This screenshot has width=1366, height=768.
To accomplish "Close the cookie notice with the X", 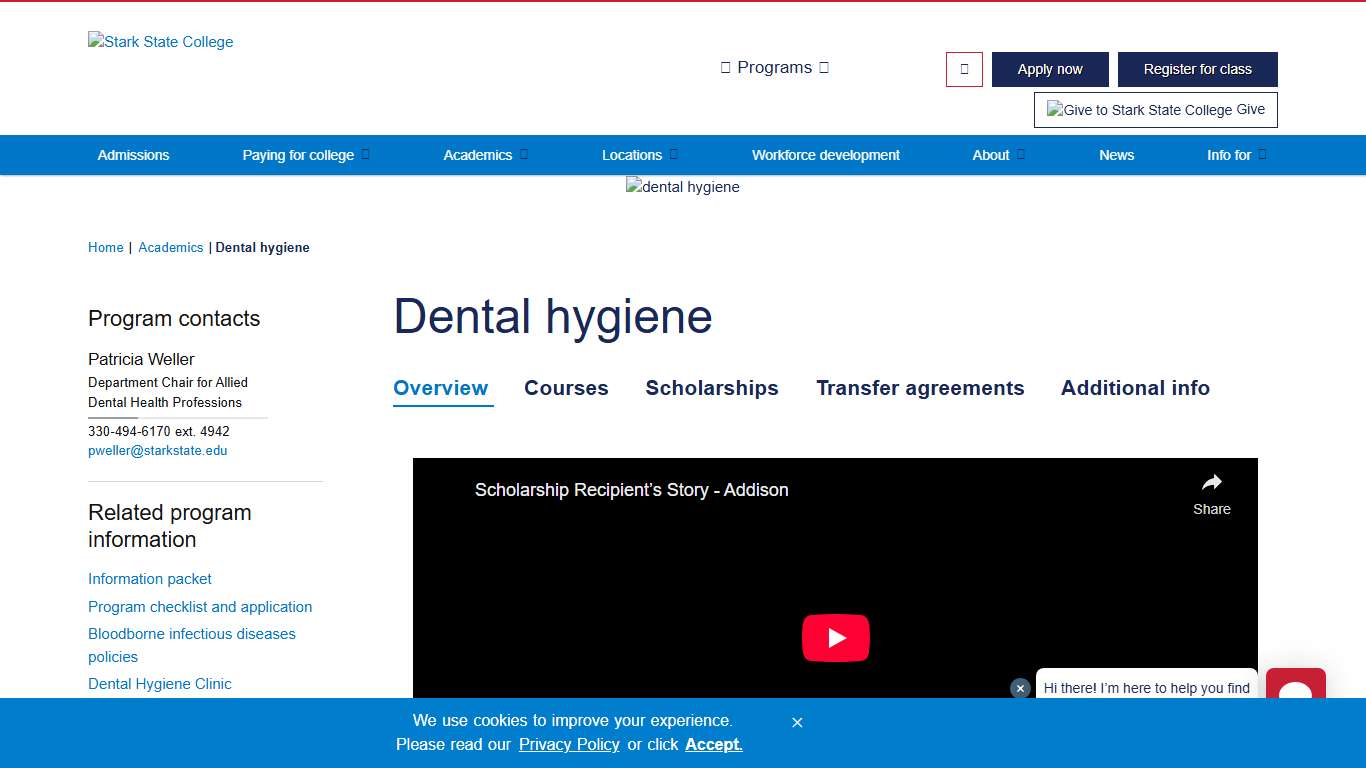I will [x=797, y=722].
